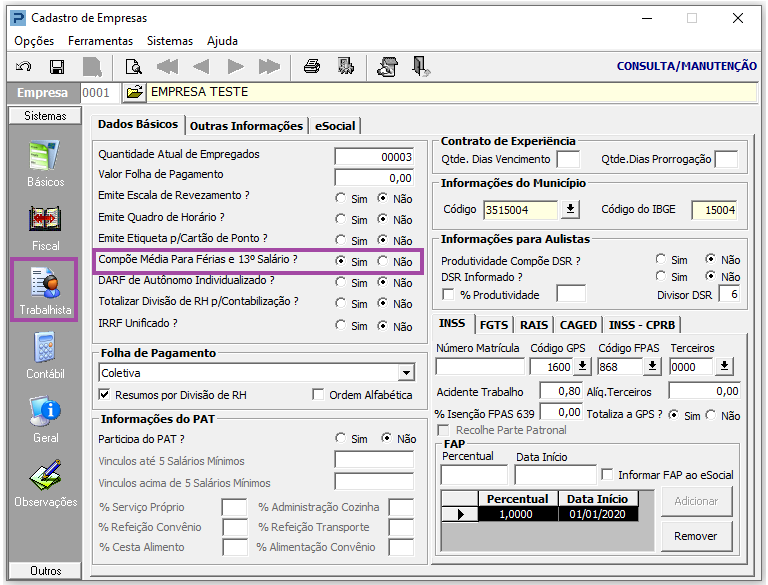768x585 pixels.
Task: Save the record using the floppy disk icon
Action: tap(57, 67)
